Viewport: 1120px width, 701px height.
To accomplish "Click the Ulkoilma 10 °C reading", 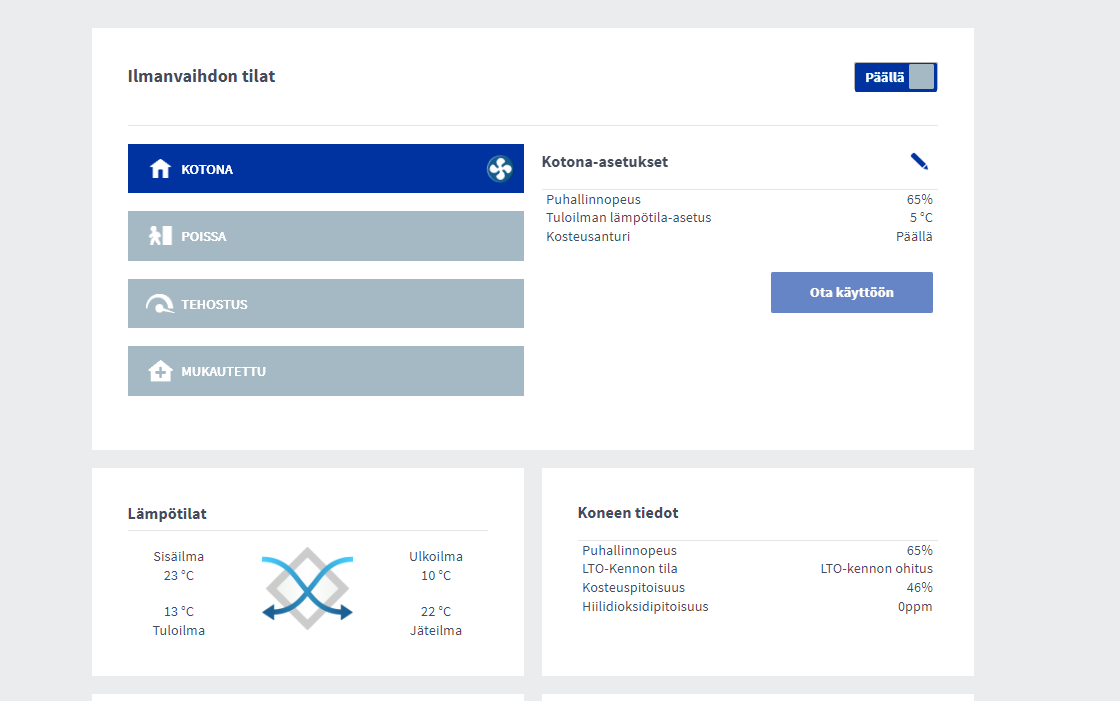I will click(x=436, y=566).
